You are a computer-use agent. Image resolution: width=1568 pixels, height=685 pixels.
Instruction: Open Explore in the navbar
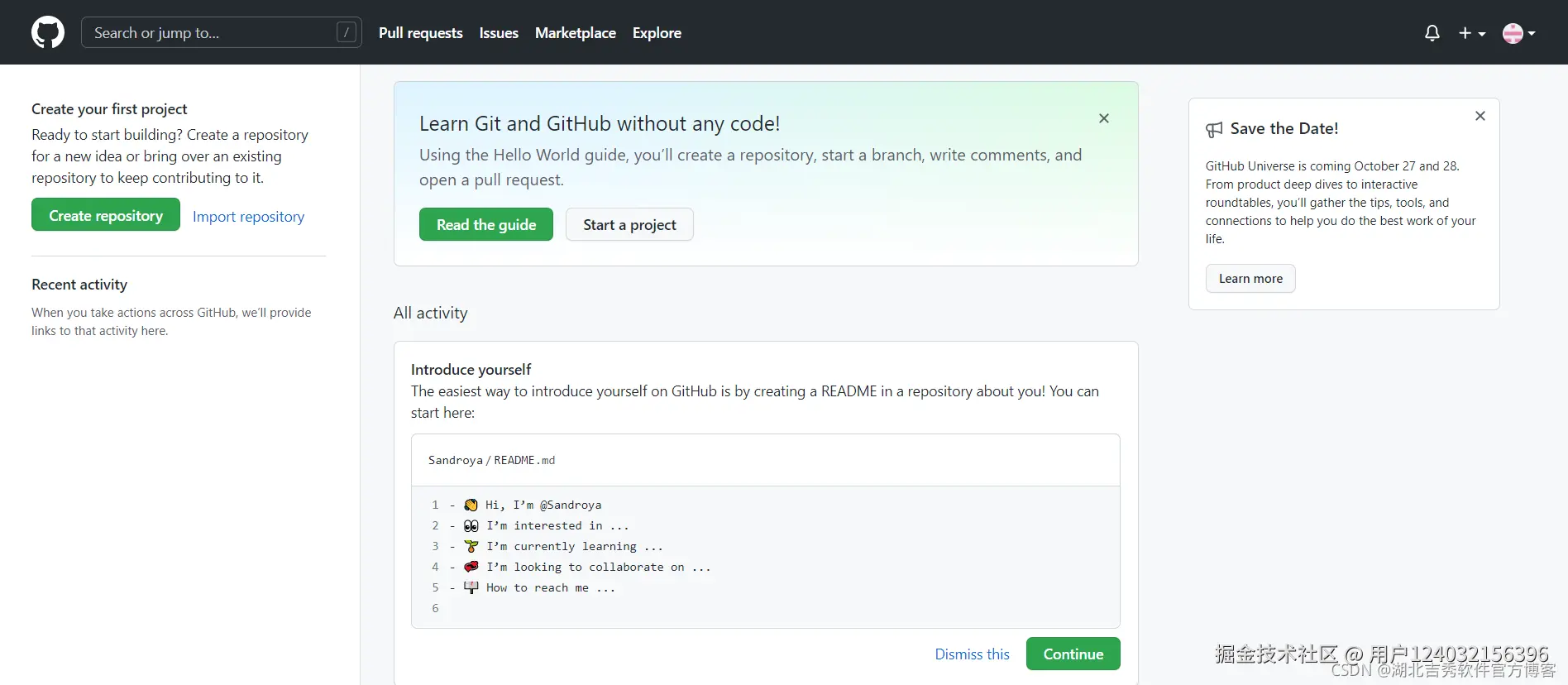[x=657, y=33]
